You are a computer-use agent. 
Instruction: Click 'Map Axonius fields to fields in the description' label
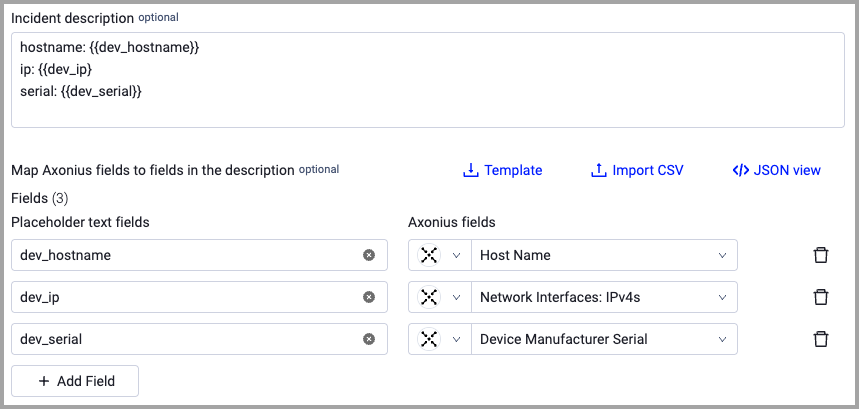click(x=153, y=170)
